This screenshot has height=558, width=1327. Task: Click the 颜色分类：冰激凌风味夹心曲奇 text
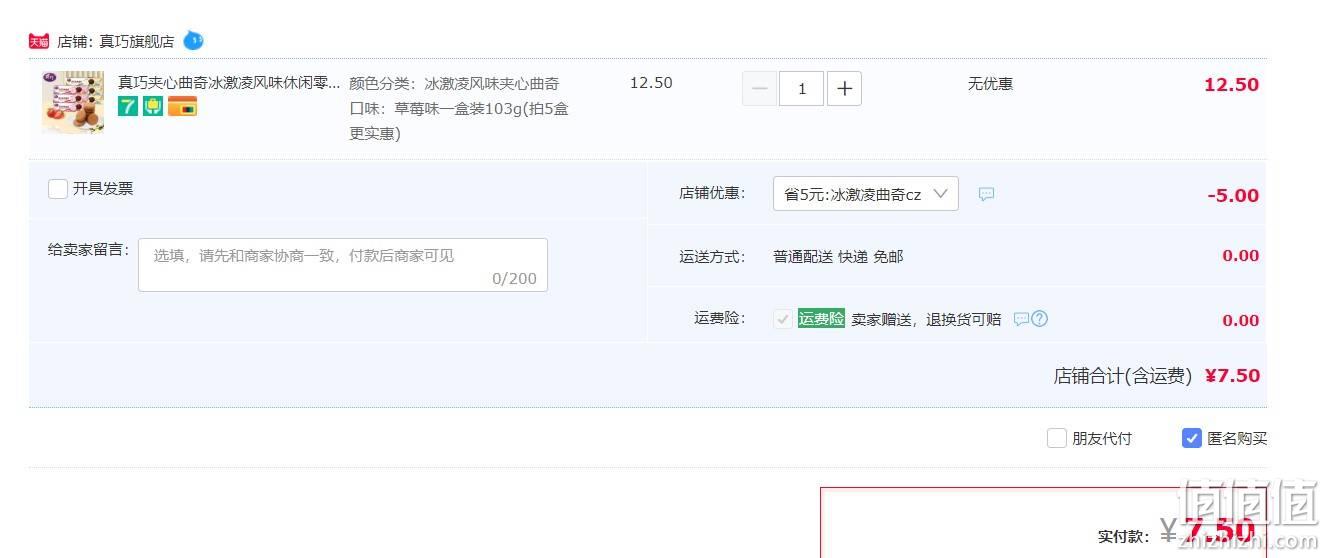(x=454, y=83)
